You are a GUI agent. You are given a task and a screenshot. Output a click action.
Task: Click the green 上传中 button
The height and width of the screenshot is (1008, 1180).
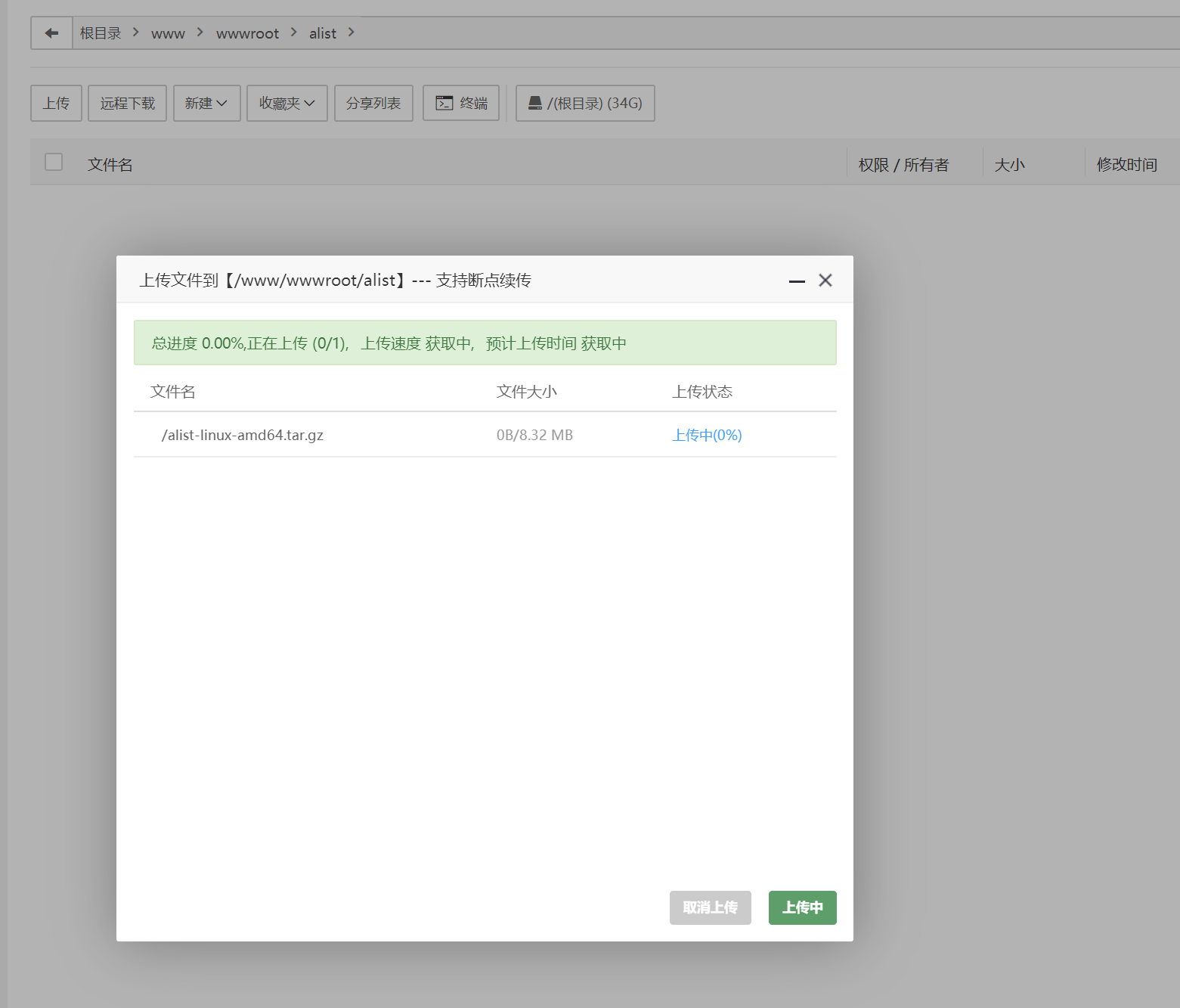tap(802, 907)
